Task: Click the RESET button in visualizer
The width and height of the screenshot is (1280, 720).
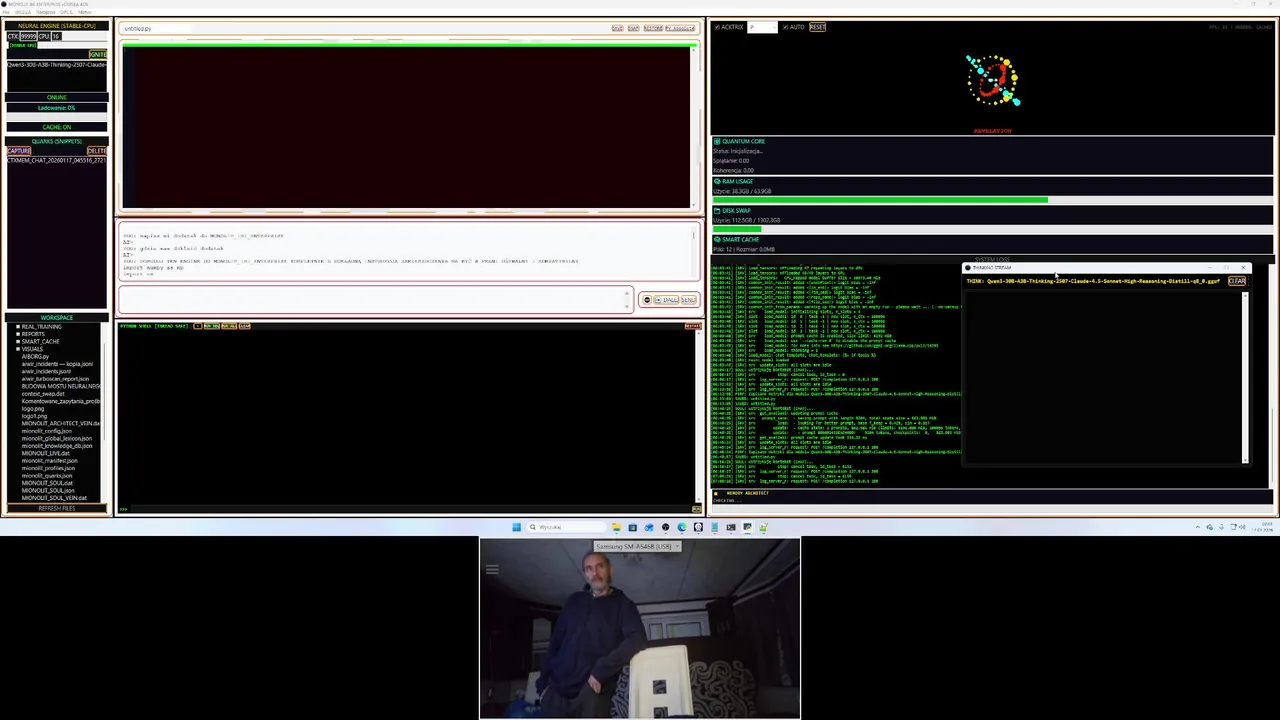Action: [817, 27]
